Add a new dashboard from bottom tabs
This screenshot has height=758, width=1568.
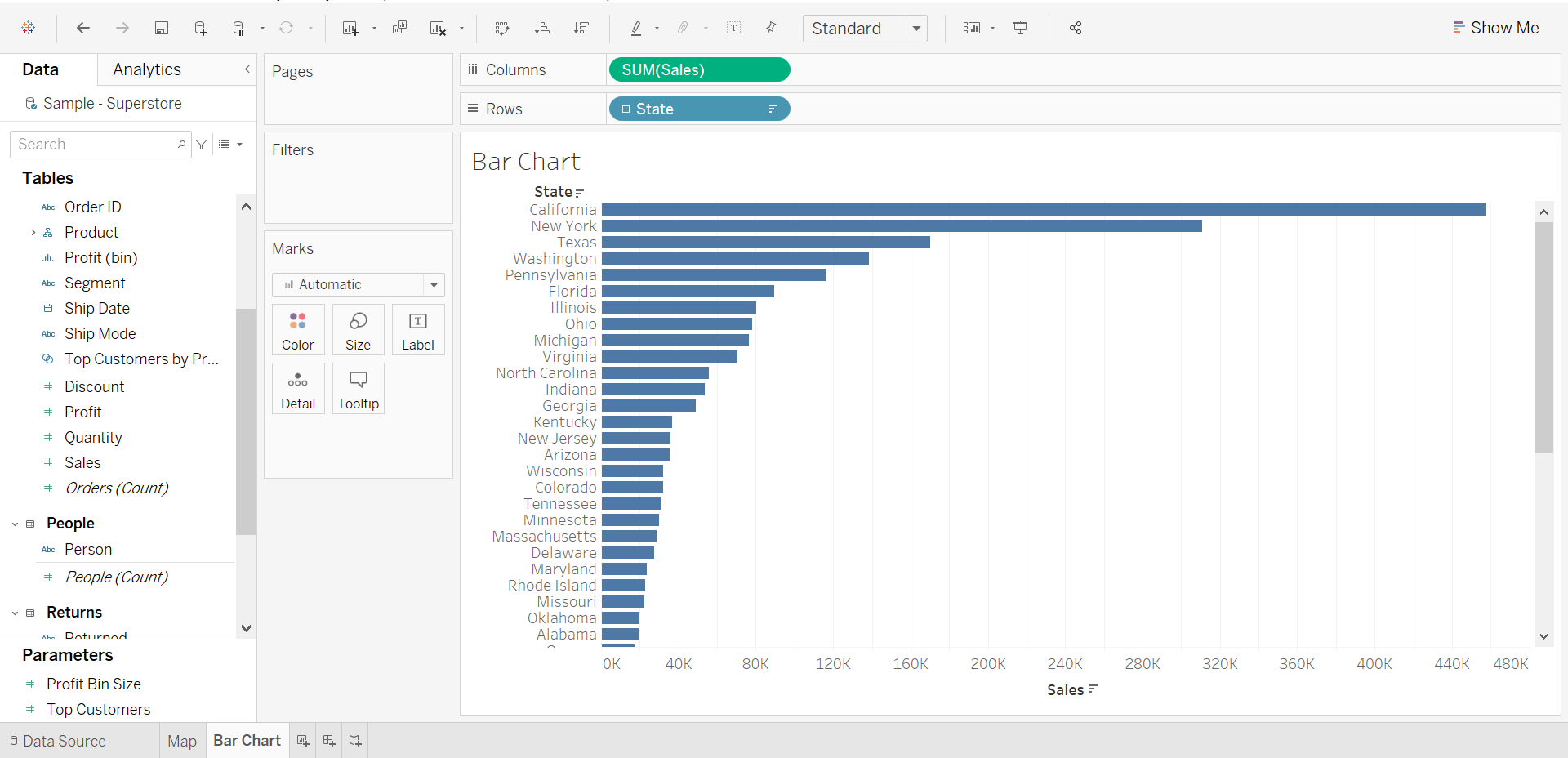(329, 741)
